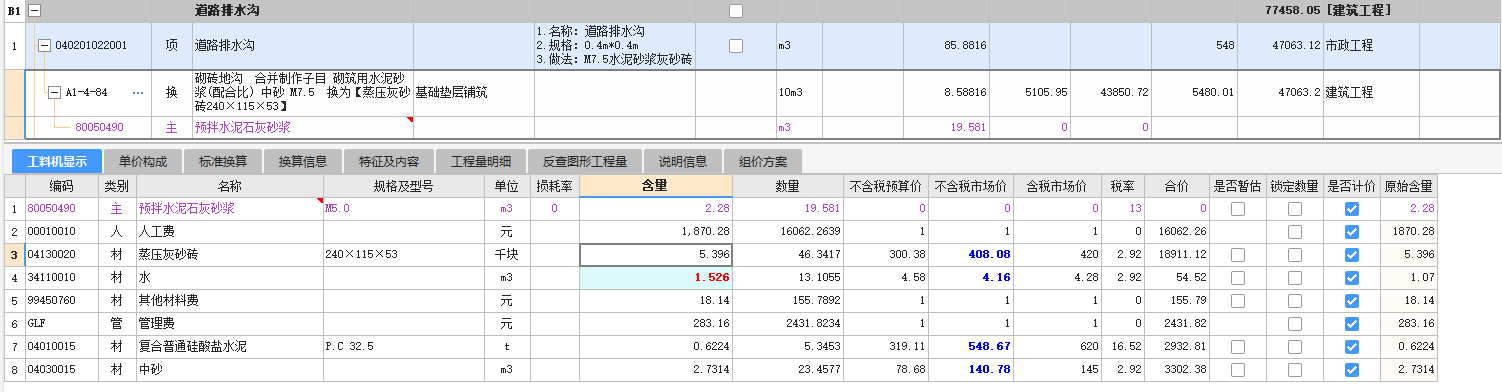Tick the checkbox in the B1 道路排水沟 row

point(736,11)
